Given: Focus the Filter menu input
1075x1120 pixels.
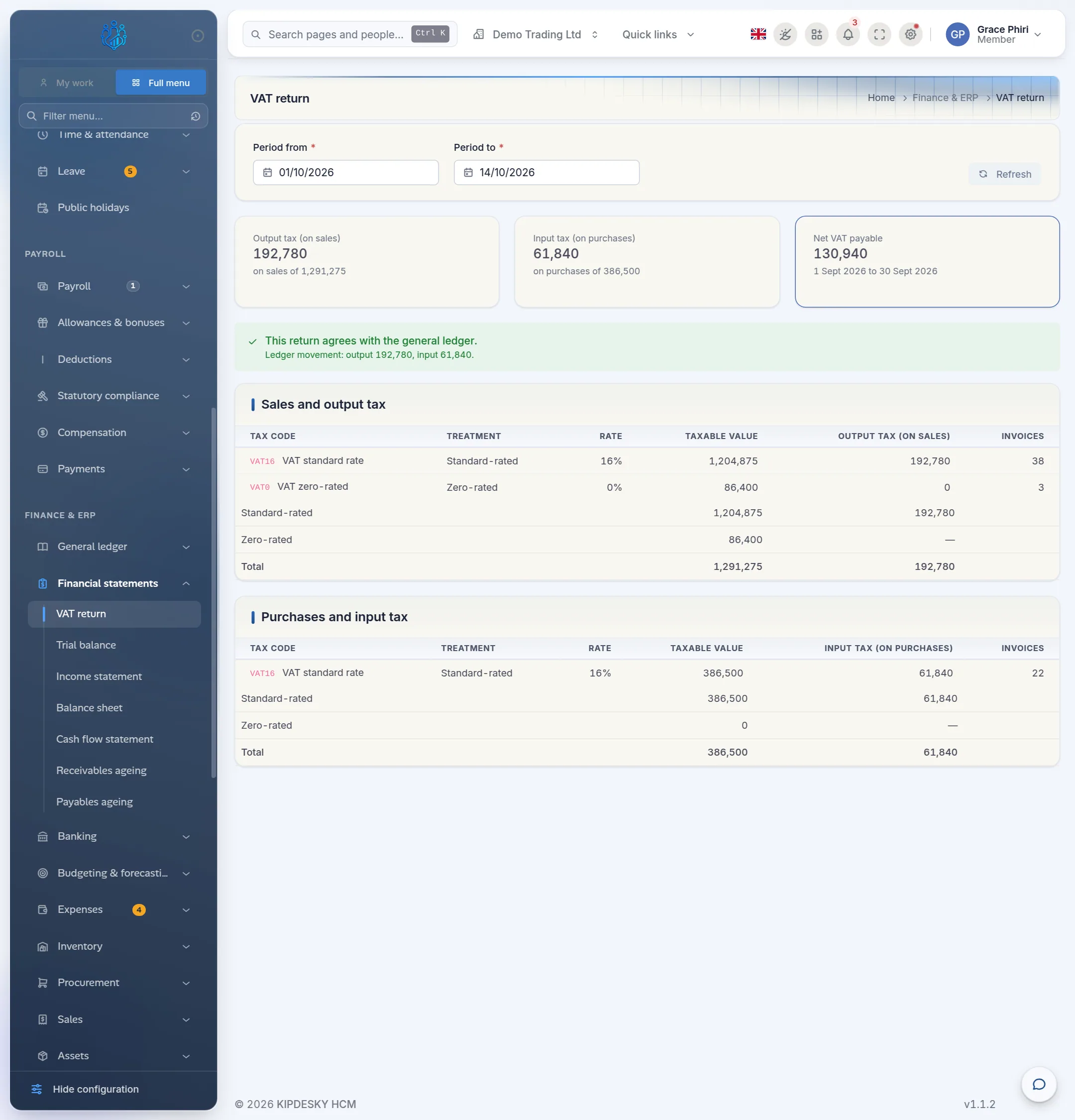Looking at the screenshot, I should tap(113, 116).
